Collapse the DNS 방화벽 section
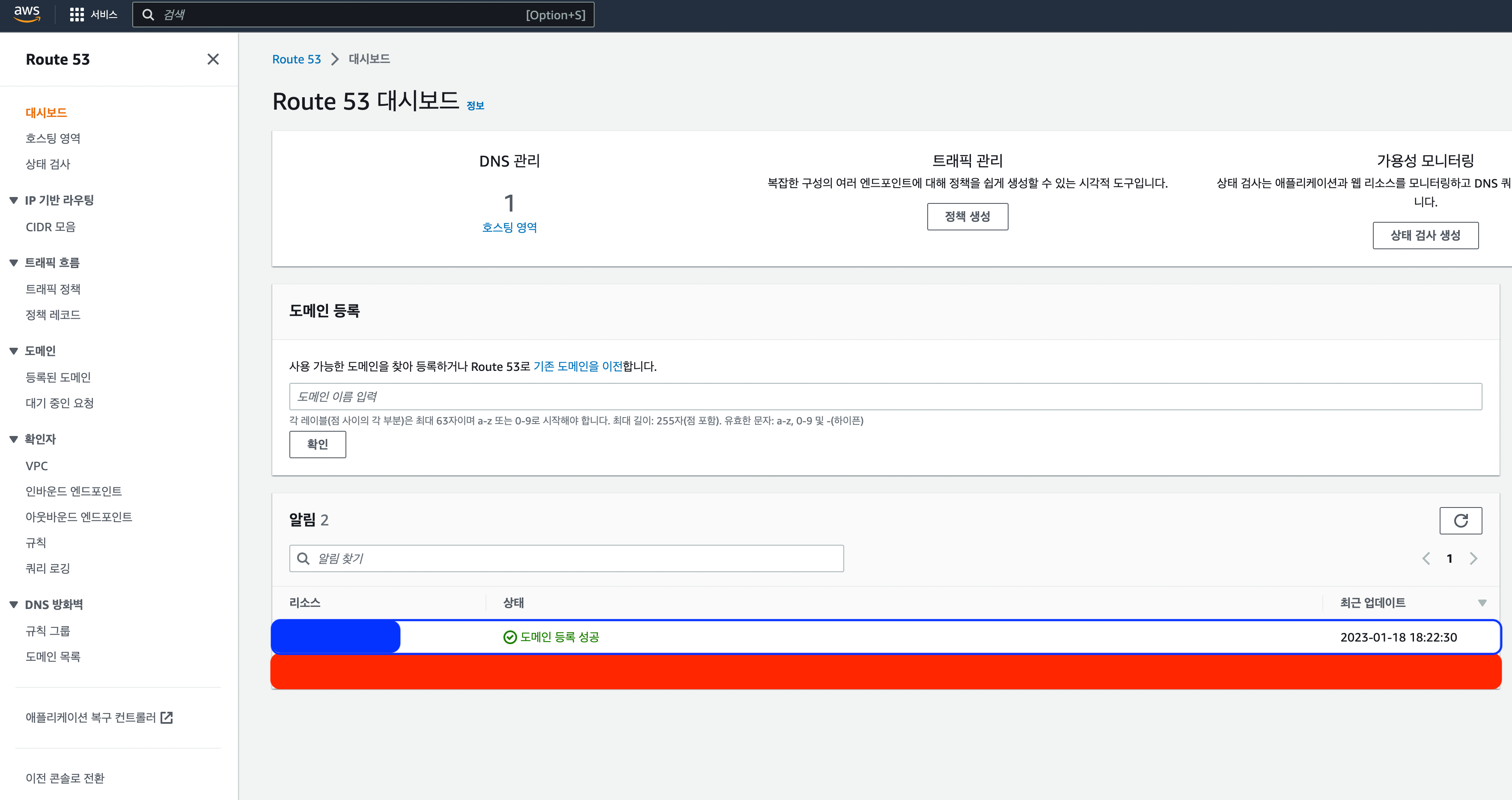The image size is (1512, 800). click(x=14, y=604)
